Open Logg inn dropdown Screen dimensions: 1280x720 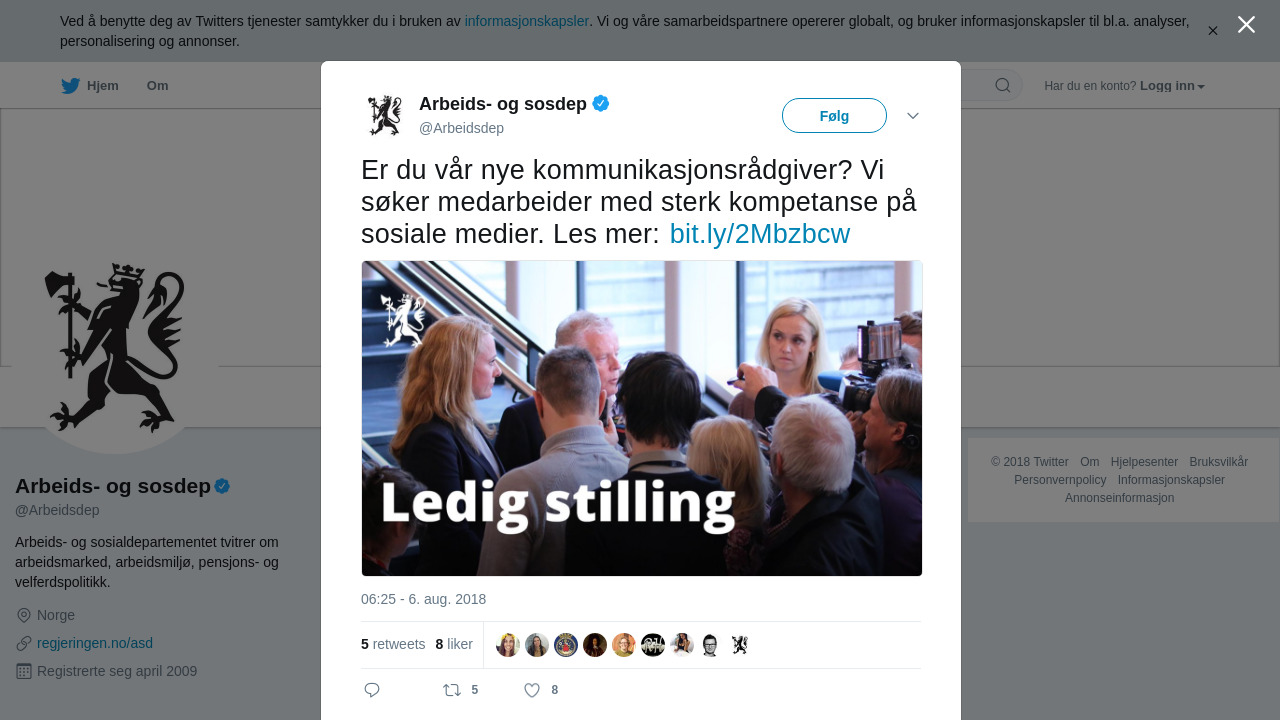click(x=1172, y=86)
